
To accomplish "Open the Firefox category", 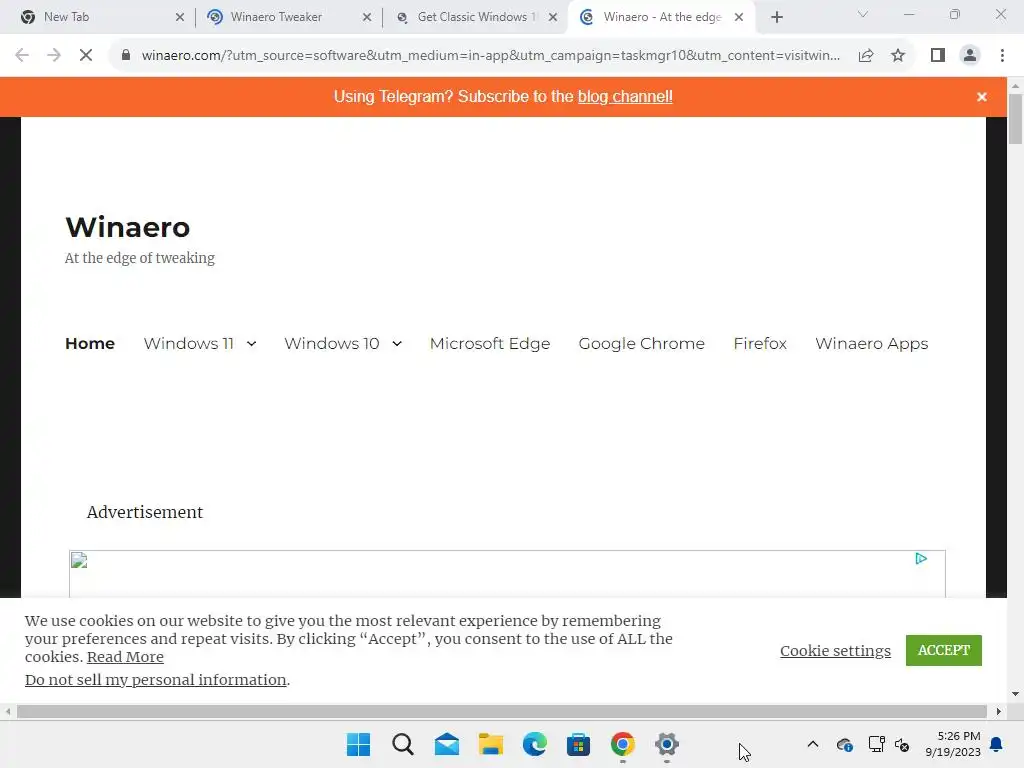I will coord(760,344).
